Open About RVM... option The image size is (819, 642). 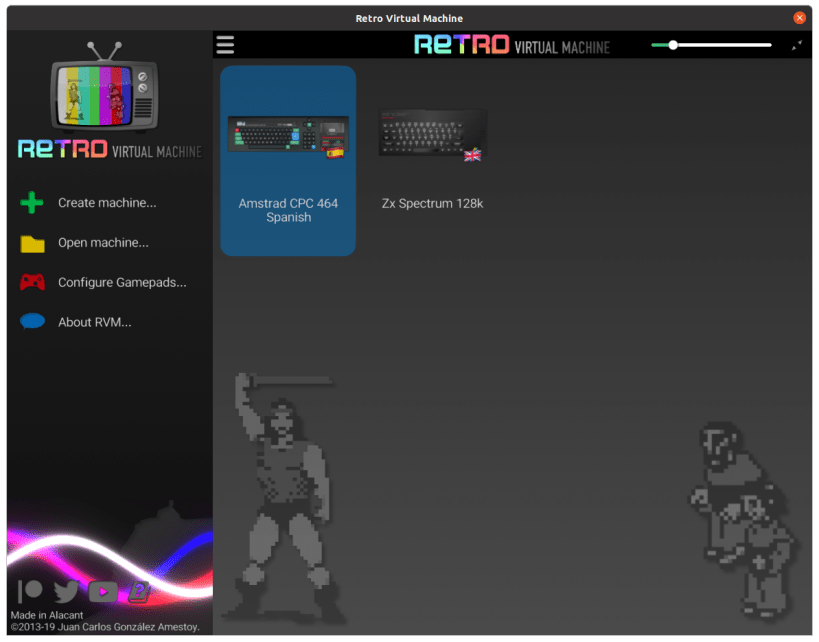[95, 322]
